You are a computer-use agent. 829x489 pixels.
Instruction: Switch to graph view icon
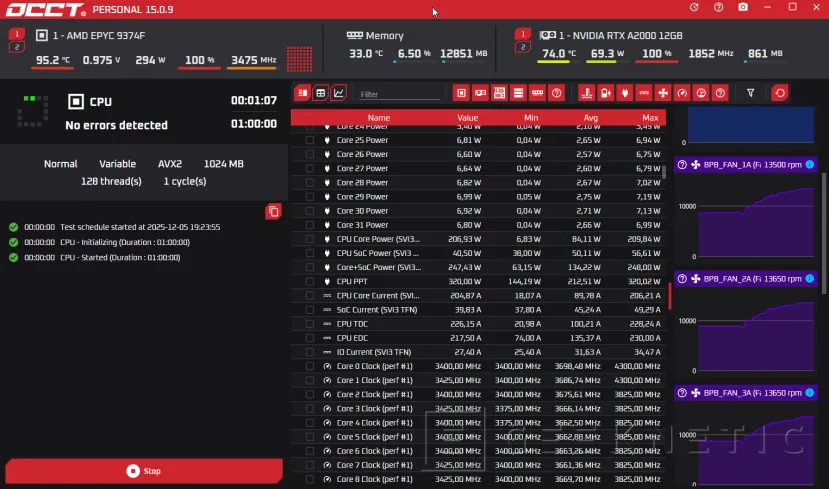coord(339,93)
